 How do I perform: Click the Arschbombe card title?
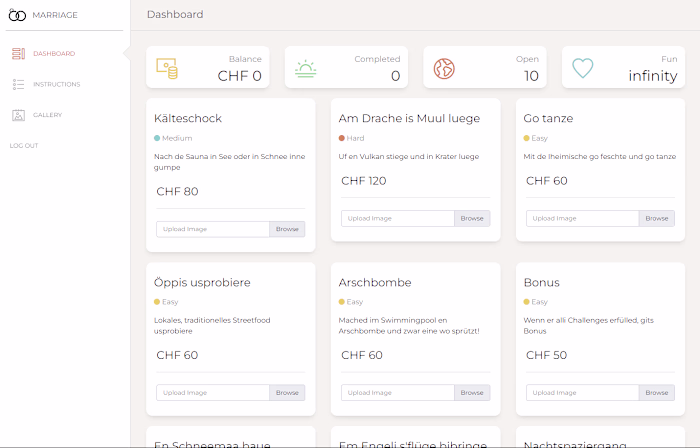(x=375, y=282)
